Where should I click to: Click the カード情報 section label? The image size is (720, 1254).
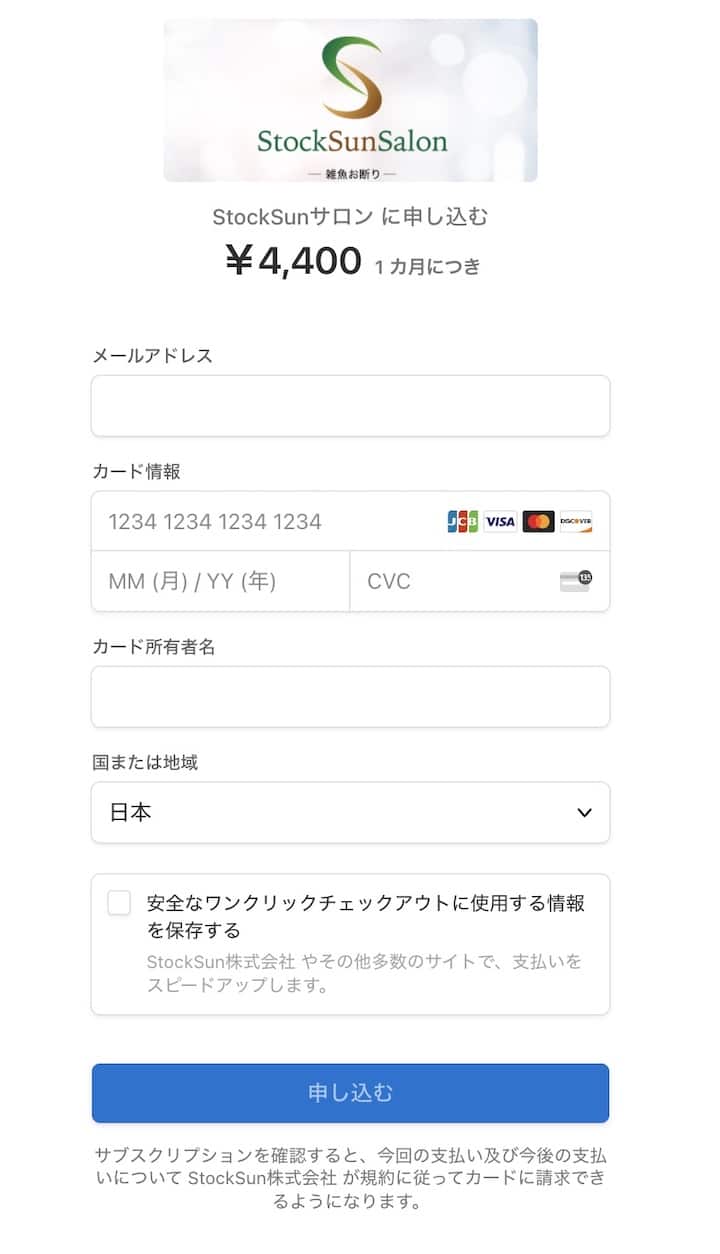pyautogui.click(x=136, y=471)
